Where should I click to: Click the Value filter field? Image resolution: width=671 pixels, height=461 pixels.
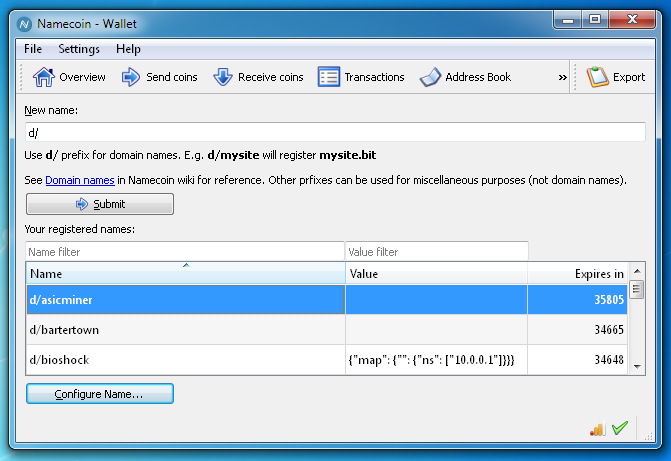click(x=436, y=252)
